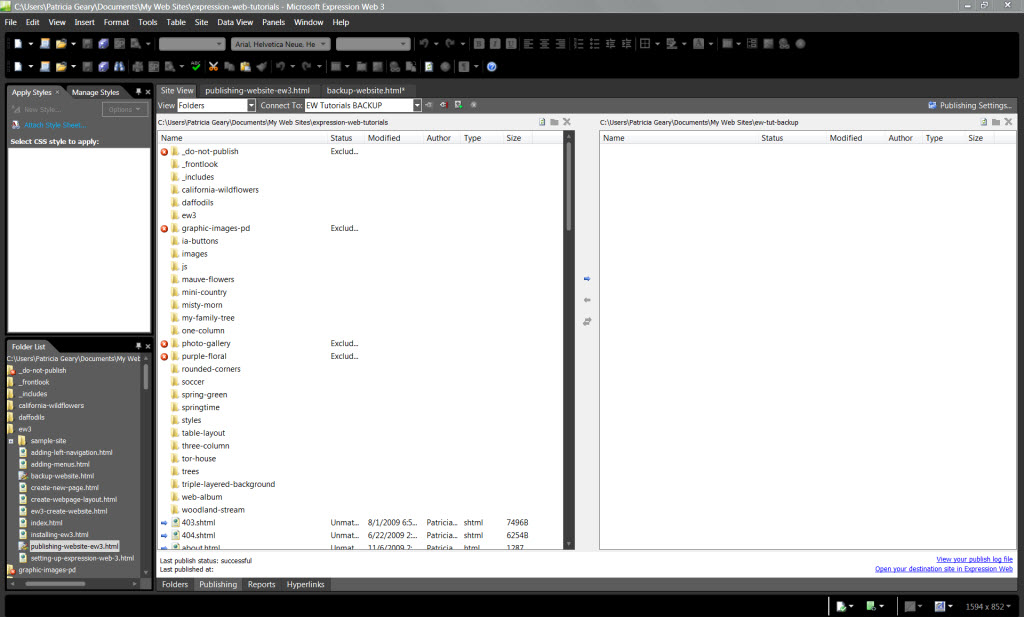The width and height of the screenshot is (1024, 617).
Task: Toggle Bold formatting
Action: [x=479, y=44]
